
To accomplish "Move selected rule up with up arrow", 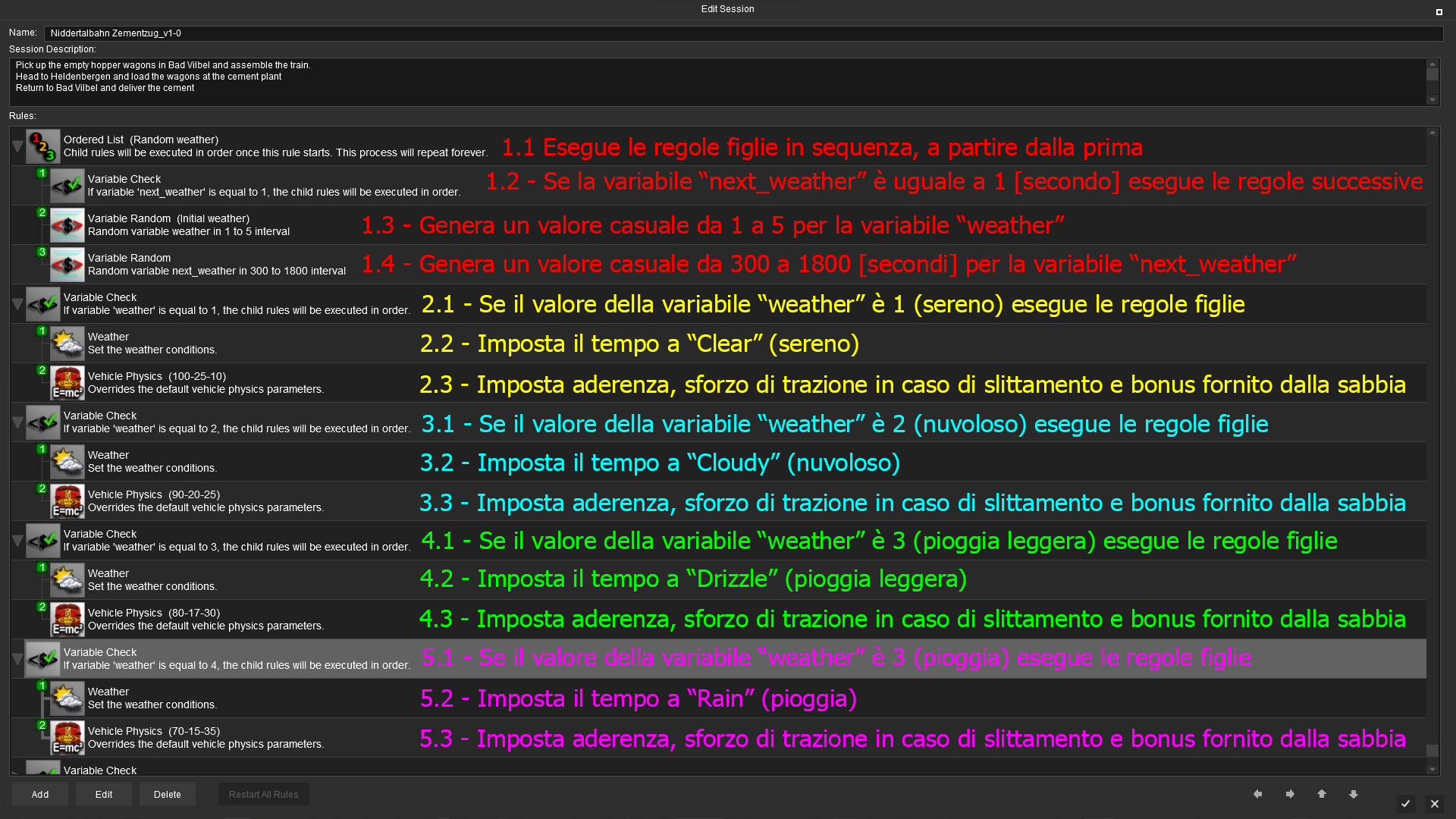I will (1322, 794).
